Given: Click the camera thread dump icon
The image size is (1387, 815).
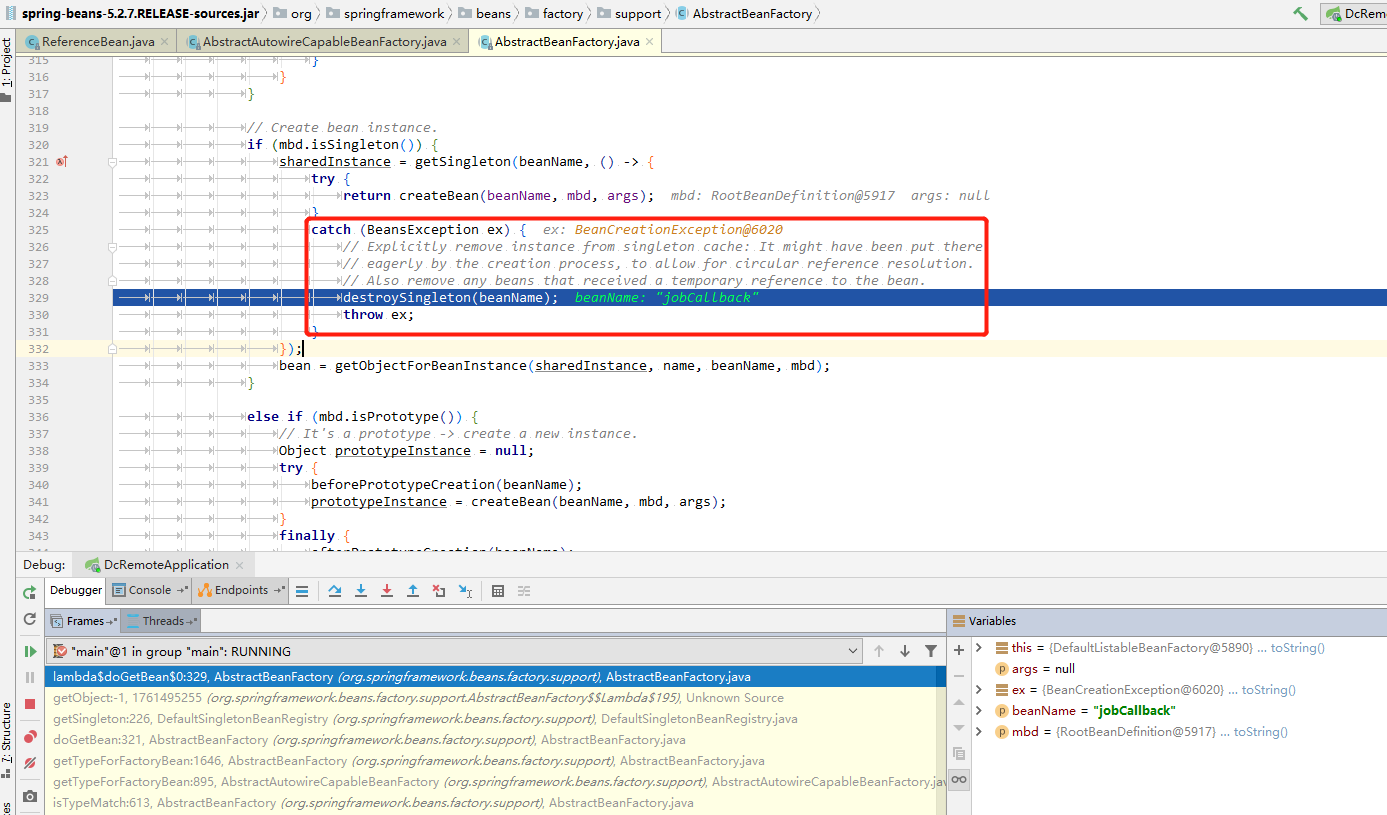Looking at the screenshot, I should pyautogui.click(x=30, y=797).
